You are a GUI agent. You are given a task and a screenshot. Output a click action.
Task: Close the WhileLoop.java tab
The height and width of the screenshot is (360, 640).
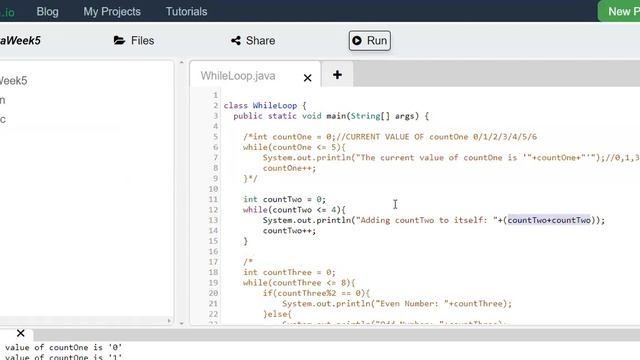(307, 78)
